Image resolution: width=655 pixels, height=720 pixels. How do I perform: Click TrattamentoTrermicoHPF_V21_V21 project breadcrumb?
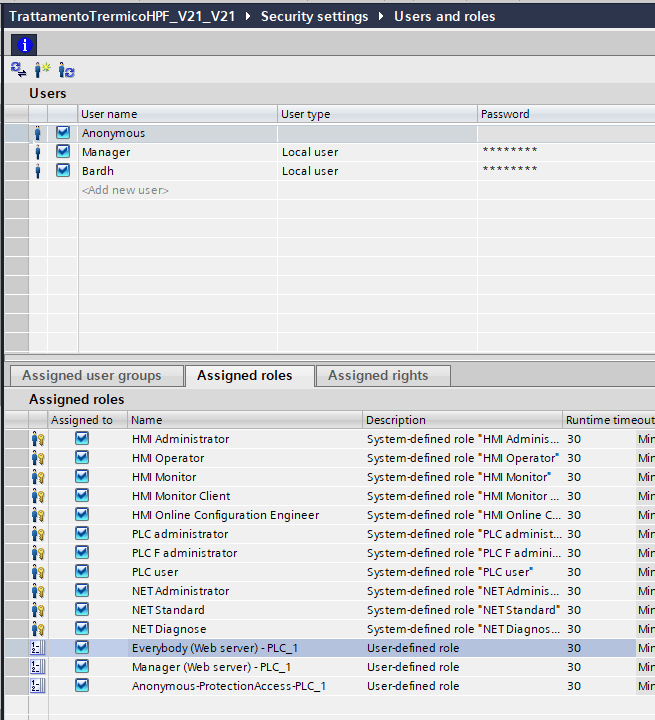pyautogui.click(x=122, y=17)
